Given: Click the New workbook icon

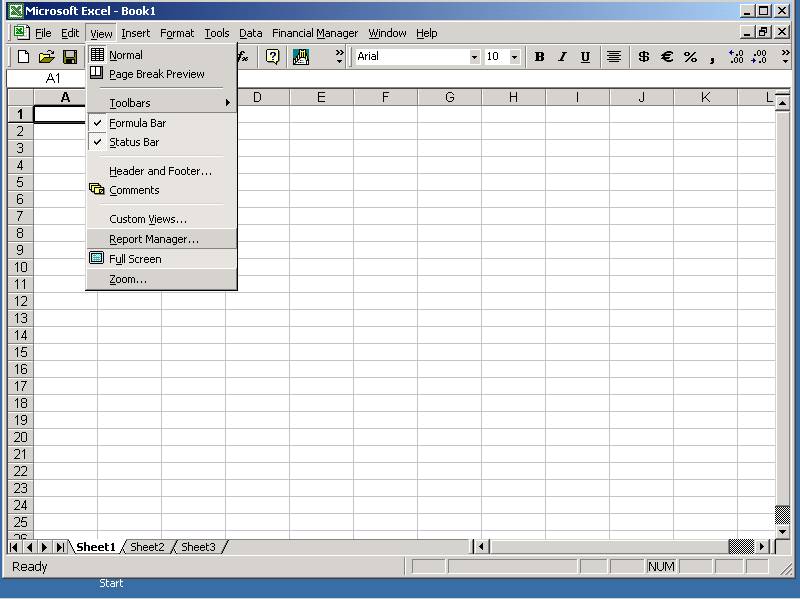Looking at the screenshot, I should click(24, 57).
